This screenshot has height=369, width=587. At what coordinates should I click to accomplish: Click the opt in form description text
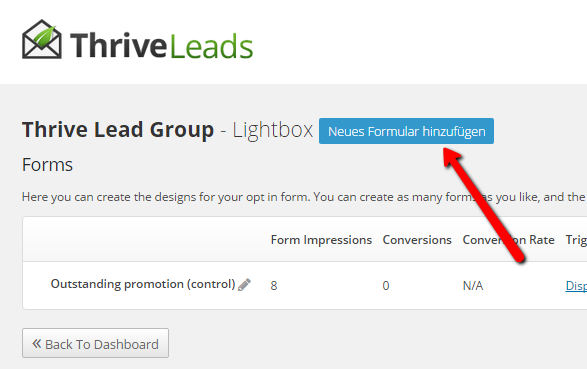[304, 197]
